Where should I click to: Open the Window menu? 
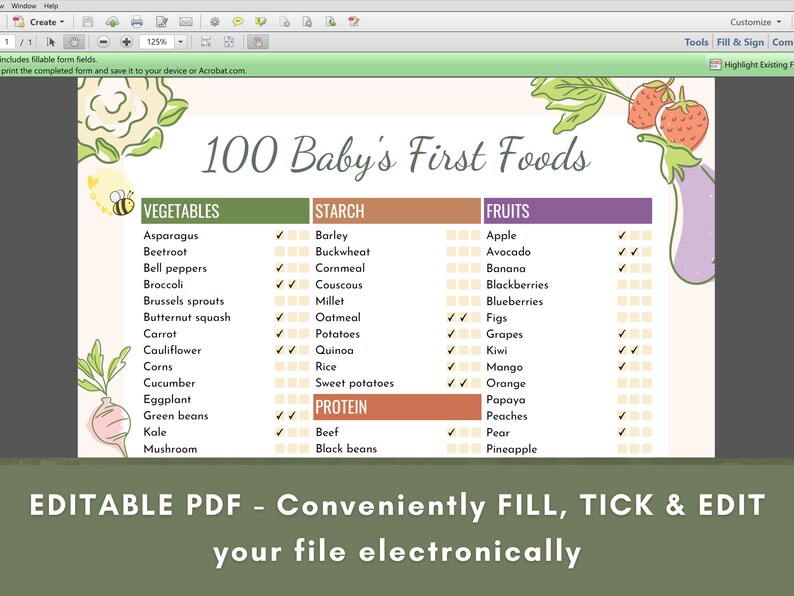(24, 6)
